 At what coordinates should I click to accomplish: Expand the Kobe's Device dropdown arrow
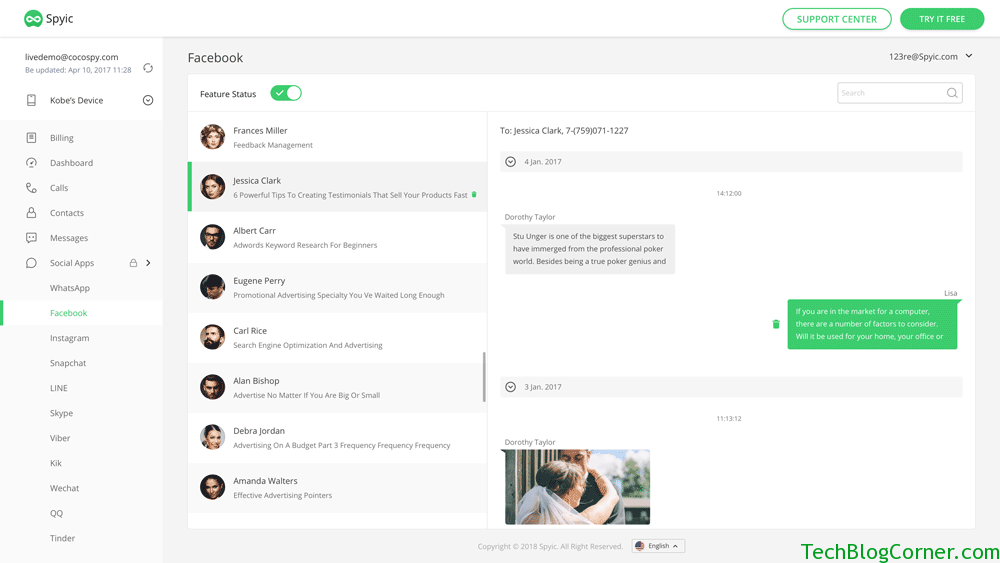point(148,100)
